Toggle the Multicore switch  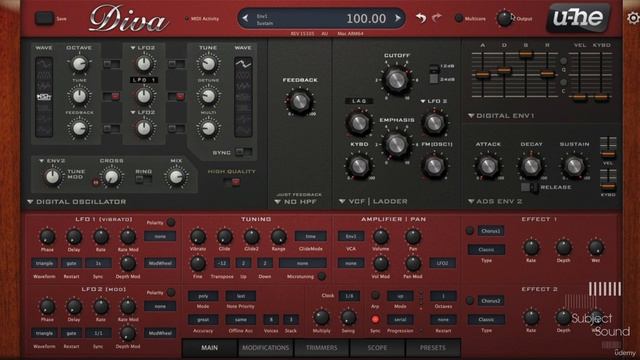459,18
